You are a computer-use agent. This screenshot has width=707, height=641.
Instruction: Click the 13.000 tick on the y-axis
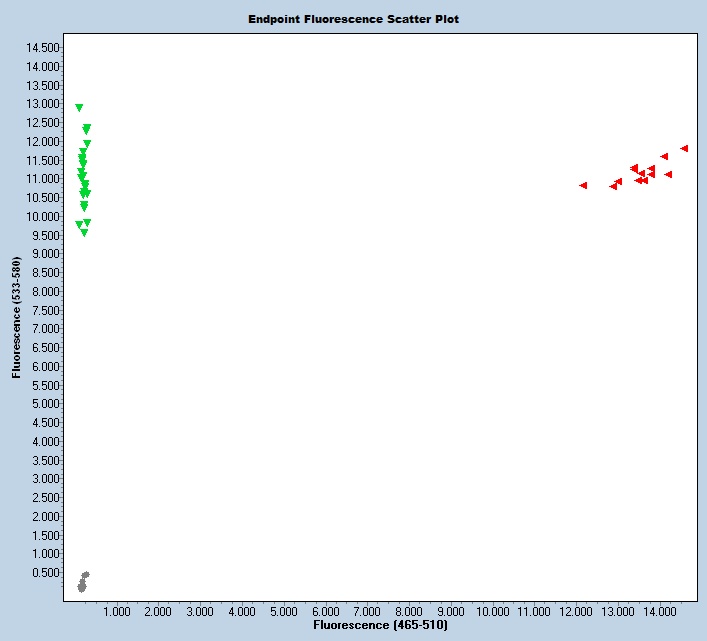click(x=42, y=104)
